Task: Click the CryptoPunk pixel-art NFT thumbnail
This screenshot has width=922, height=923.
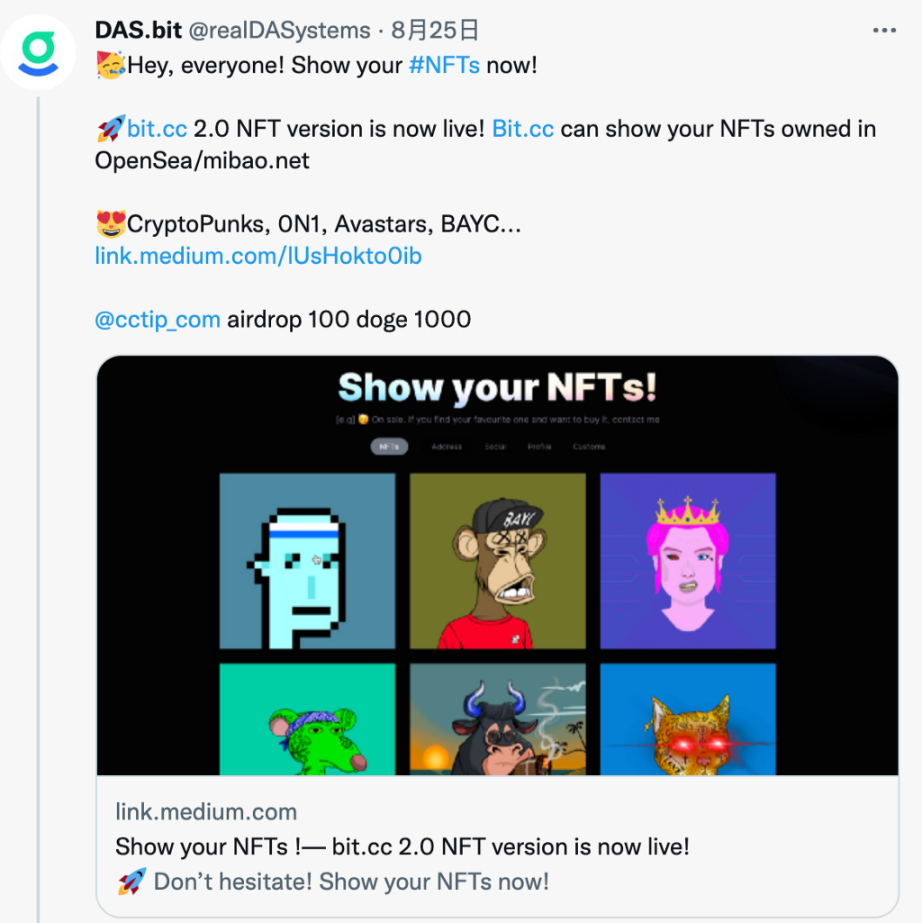Action: click(x=307, y=561)
